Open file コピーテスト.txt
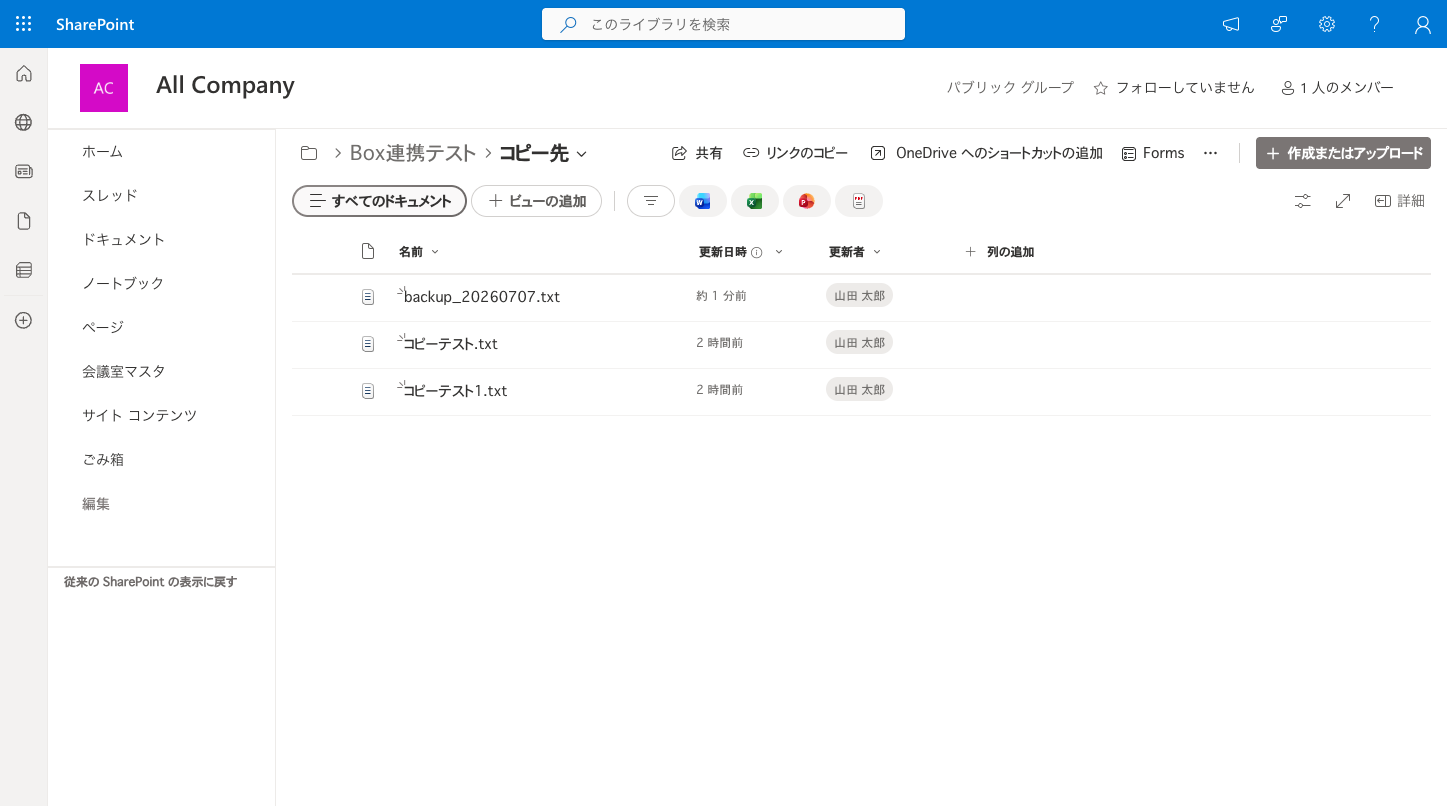 pos(450,344)
